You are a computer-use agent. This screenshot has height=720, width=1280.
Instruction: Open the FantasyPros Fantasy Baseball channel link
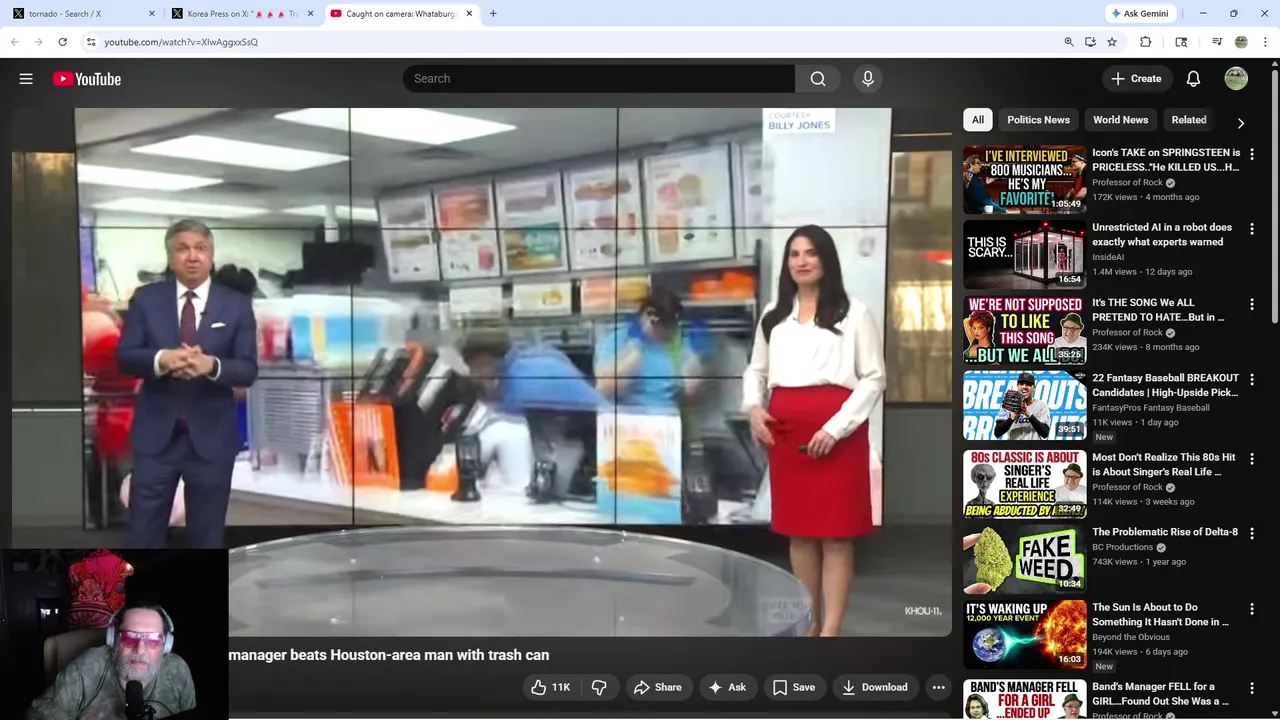click(x=1151, y=408)
